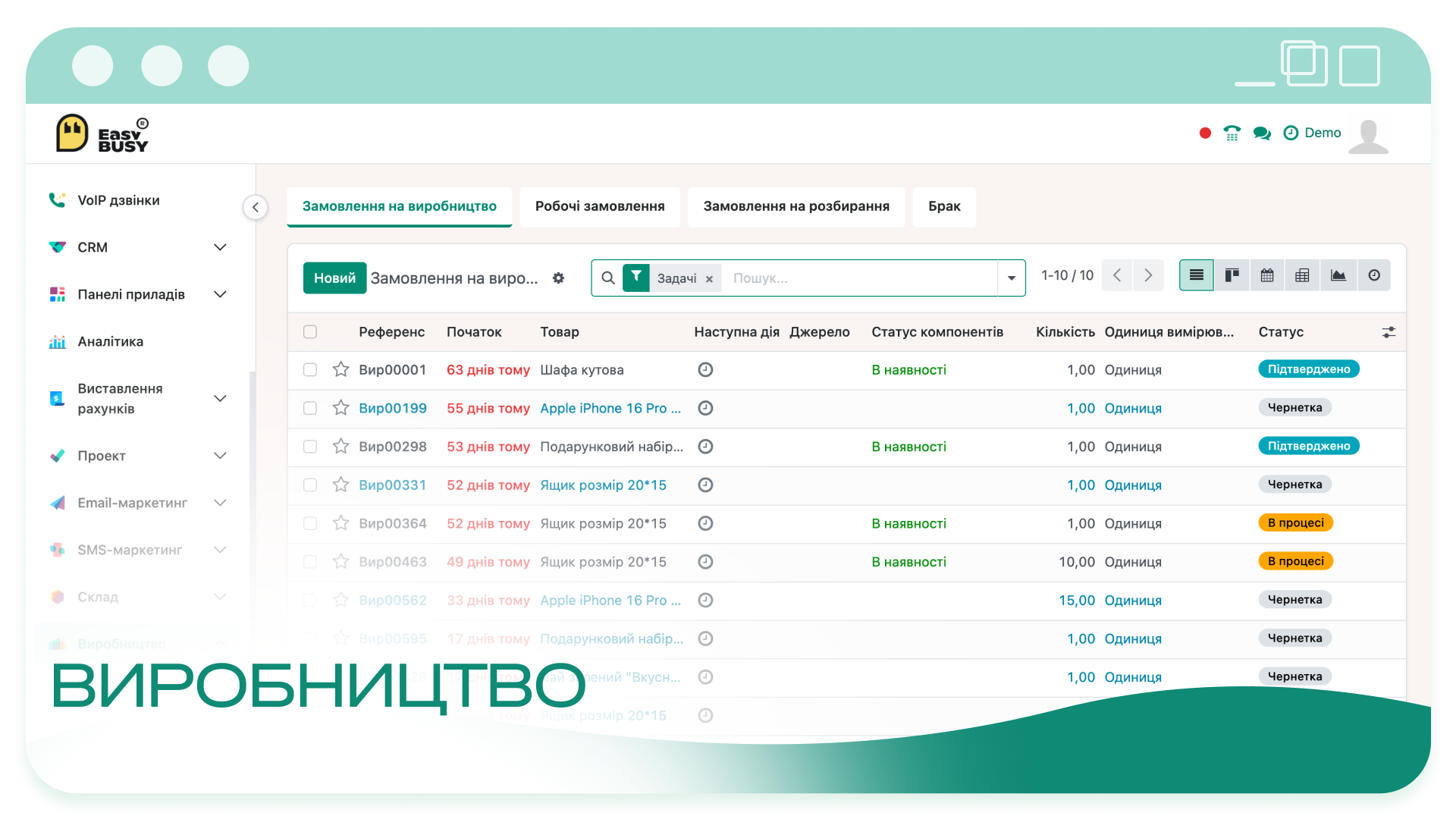Switch to Kanban view icon

coord(1232,275)
